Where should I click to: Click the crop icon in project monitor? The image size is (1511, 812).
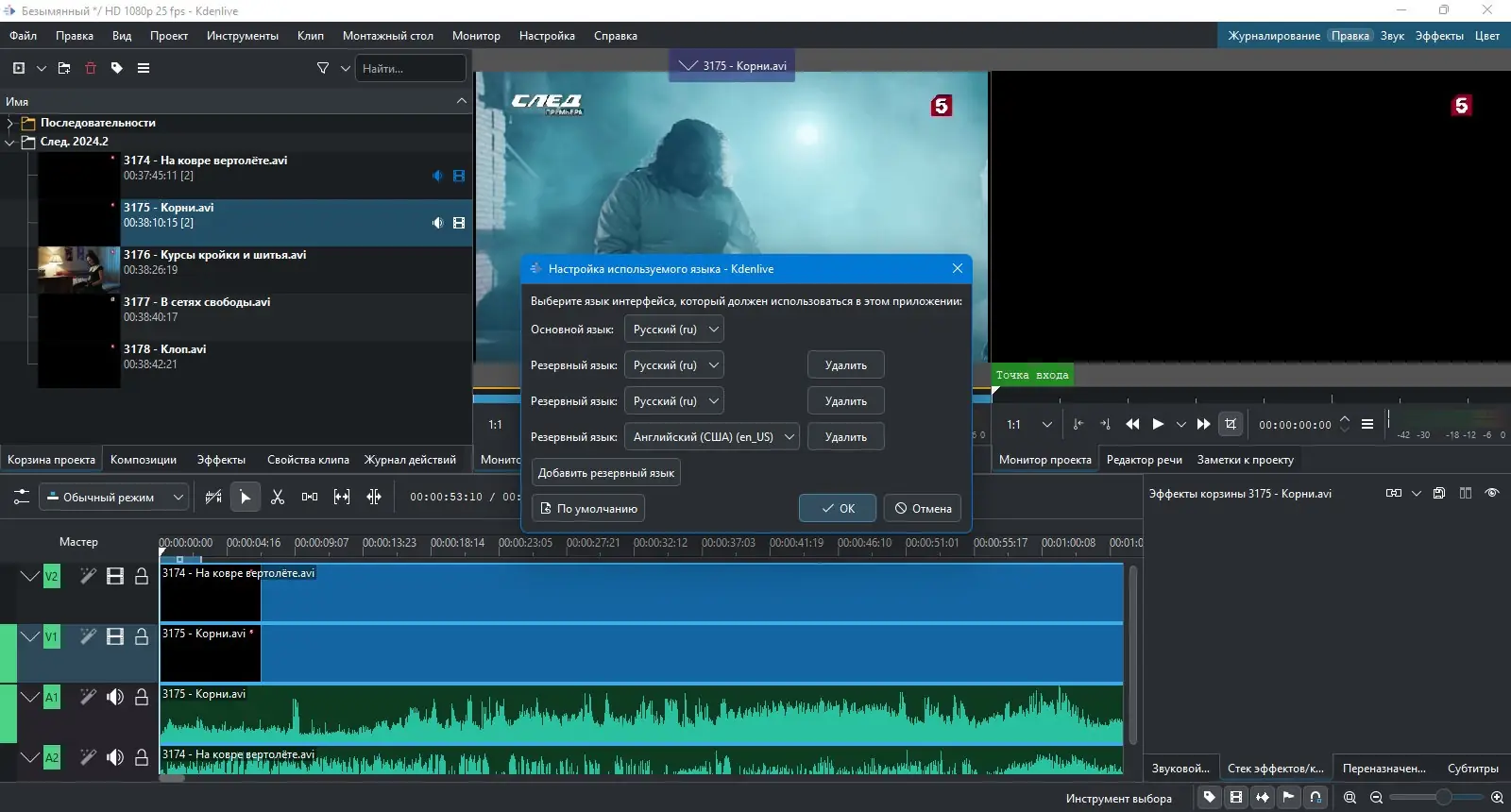tap(1231, 424)
